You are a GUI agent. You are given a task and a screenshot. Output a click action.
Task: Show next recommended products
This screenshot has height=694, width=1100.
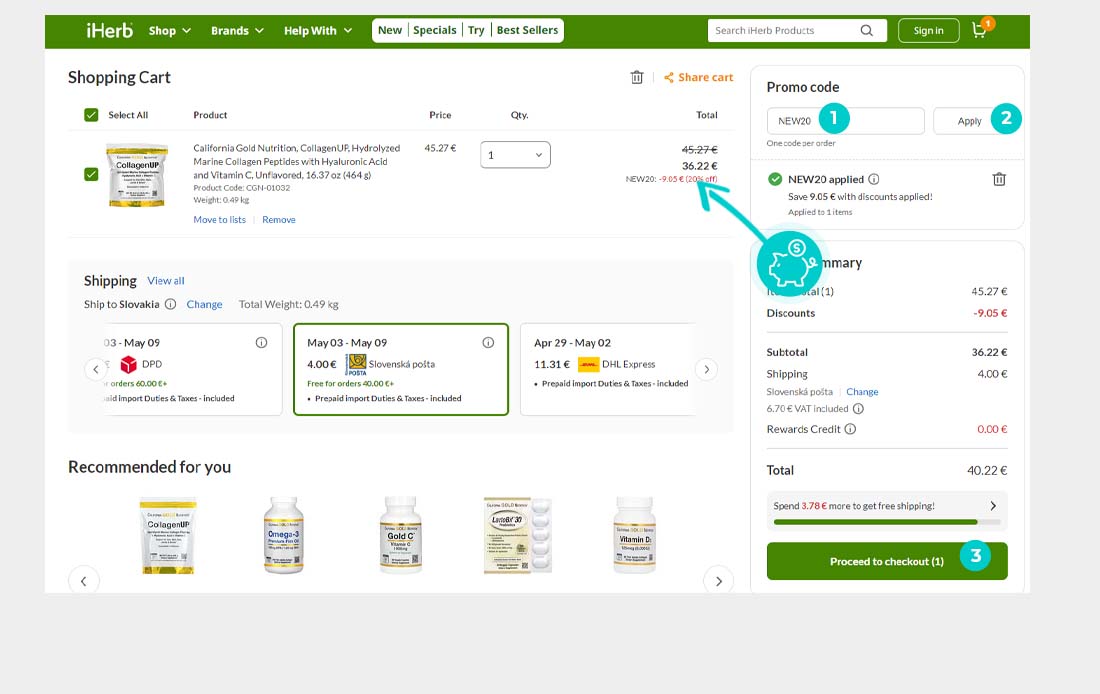(x=718, y=580)
